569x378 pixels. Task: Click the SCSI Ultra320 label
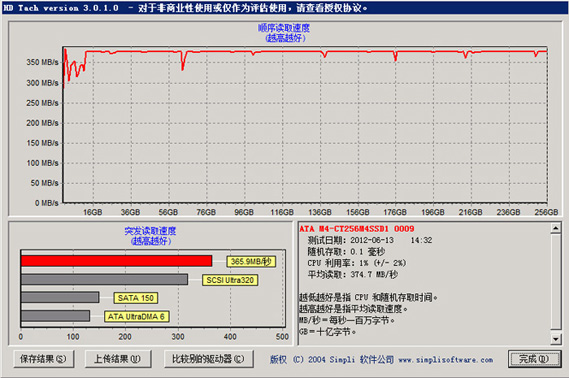tap(230, 280)
